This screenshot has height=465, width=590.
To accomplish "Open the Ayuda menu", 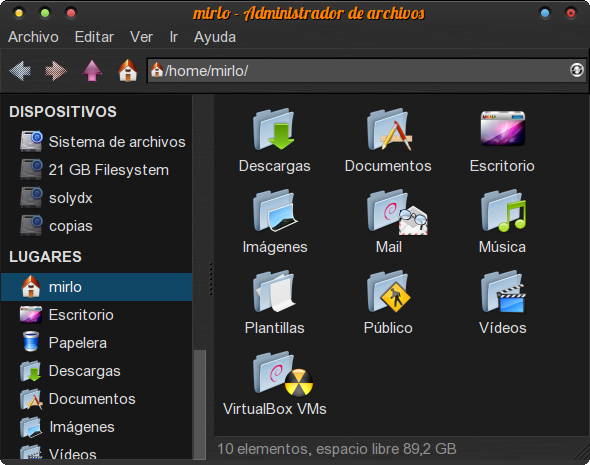I will [215, 37].
